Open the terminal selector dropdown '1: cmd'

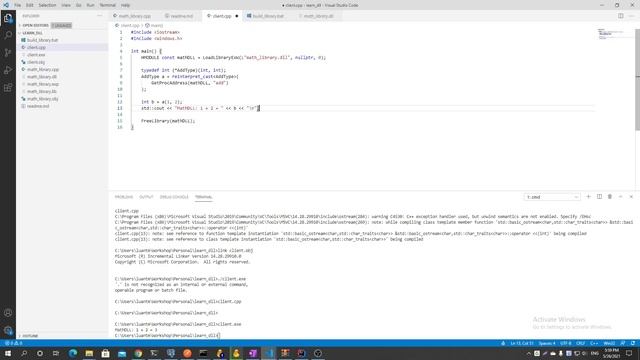(x=552, y=197)
